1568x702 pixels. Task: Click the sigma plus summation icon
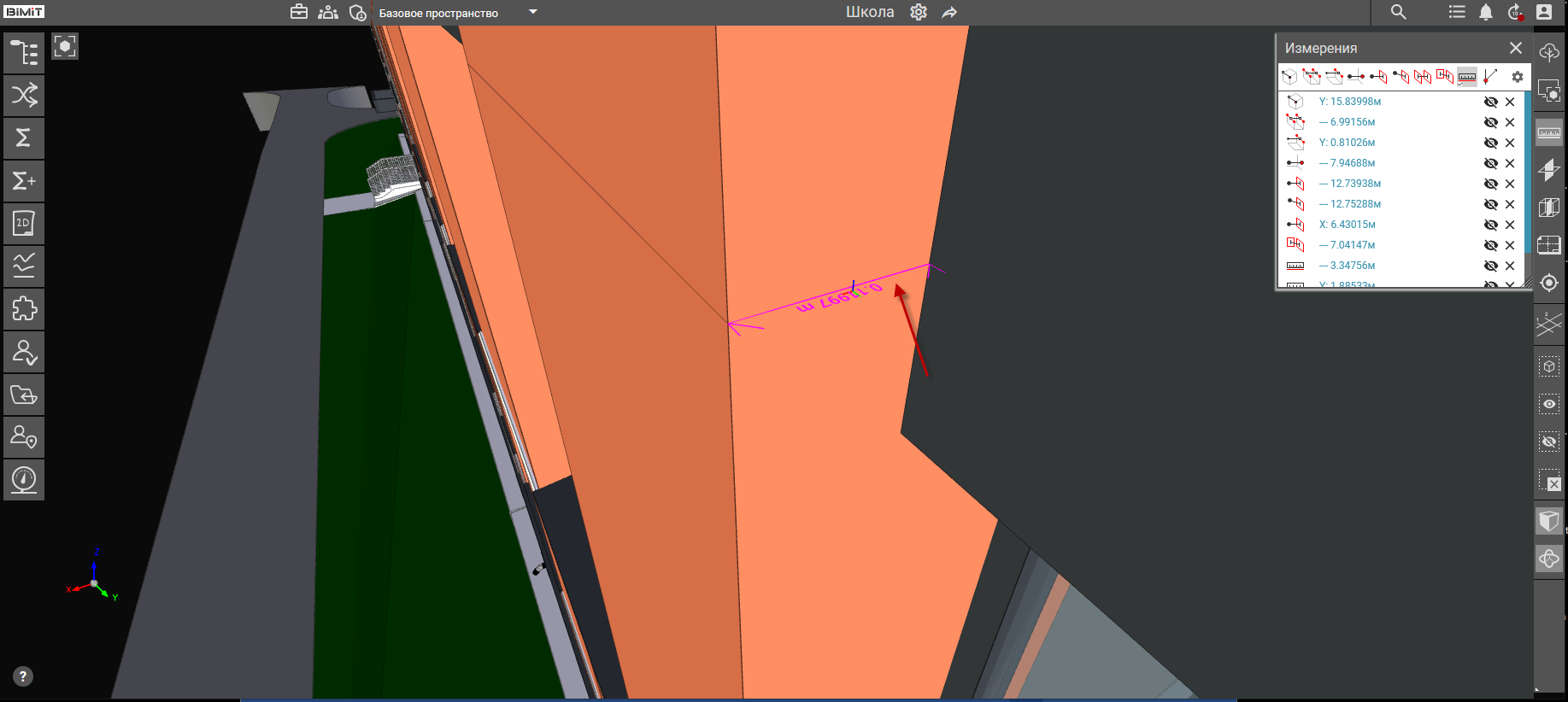point(24,181)
